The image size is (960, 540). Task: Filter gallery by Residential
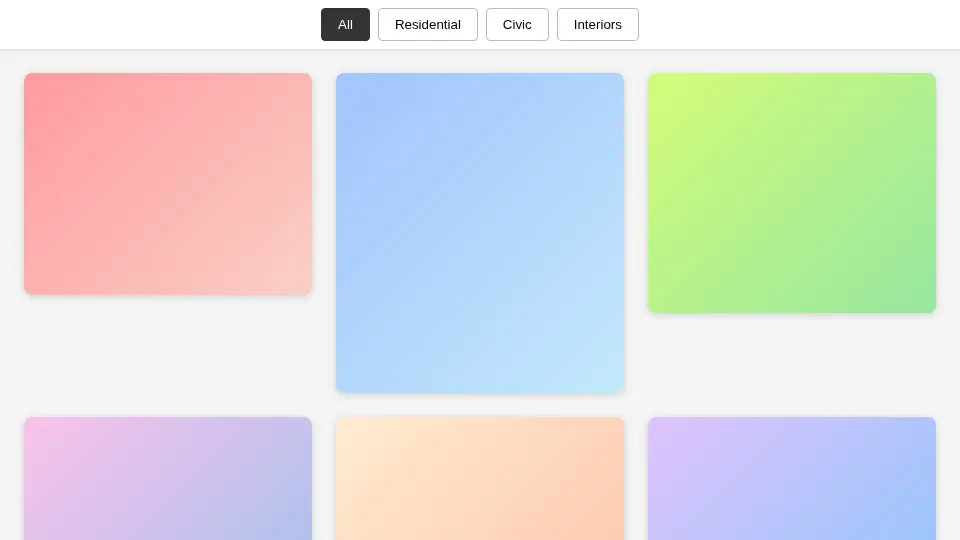point(427,24)
